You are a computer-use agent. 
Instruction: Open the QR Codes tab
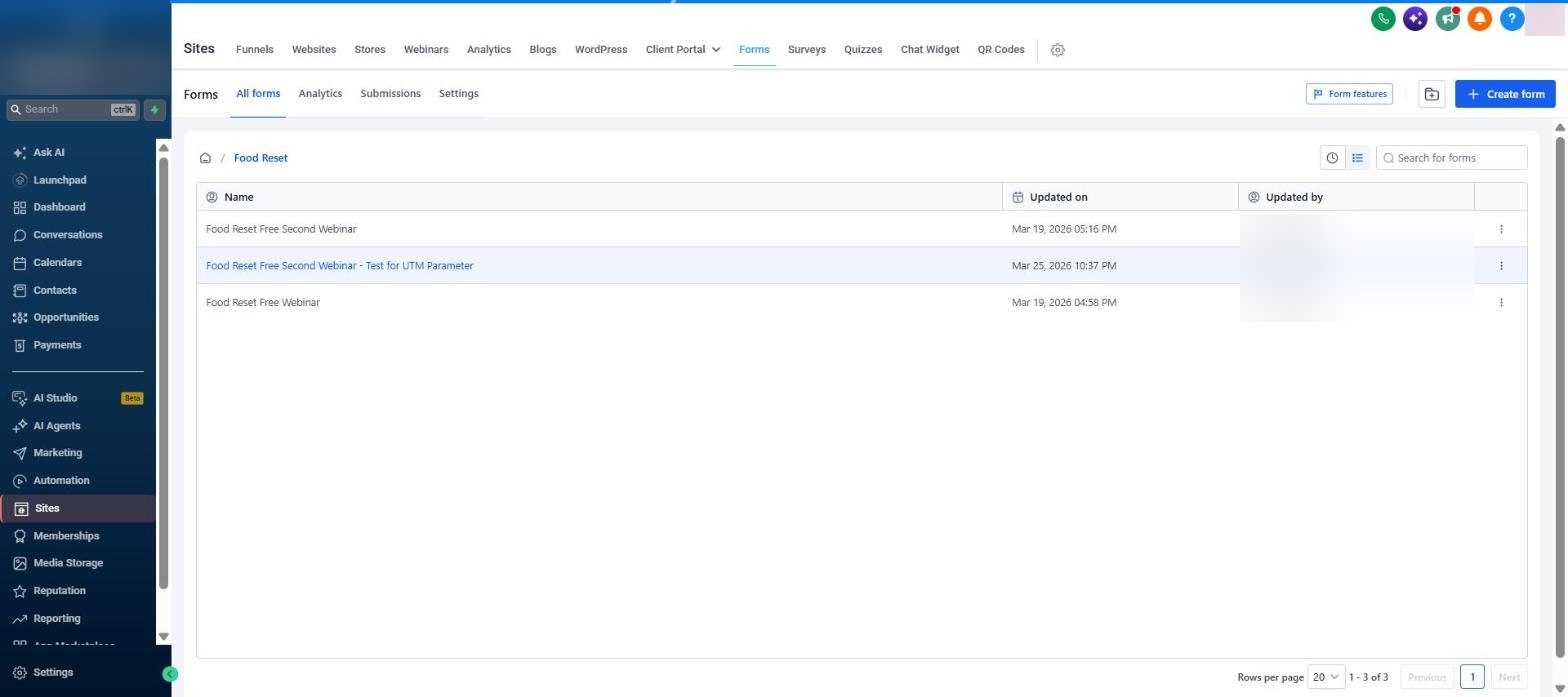pos(1001,50)
